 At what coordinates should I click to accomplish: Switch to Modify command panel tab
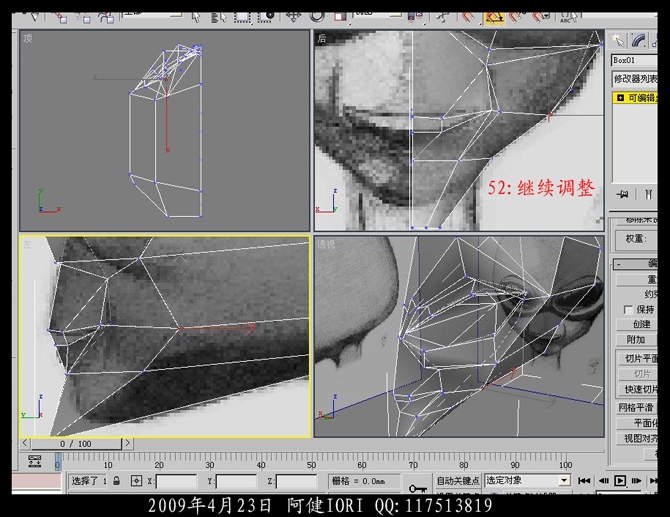click(639, 41)
